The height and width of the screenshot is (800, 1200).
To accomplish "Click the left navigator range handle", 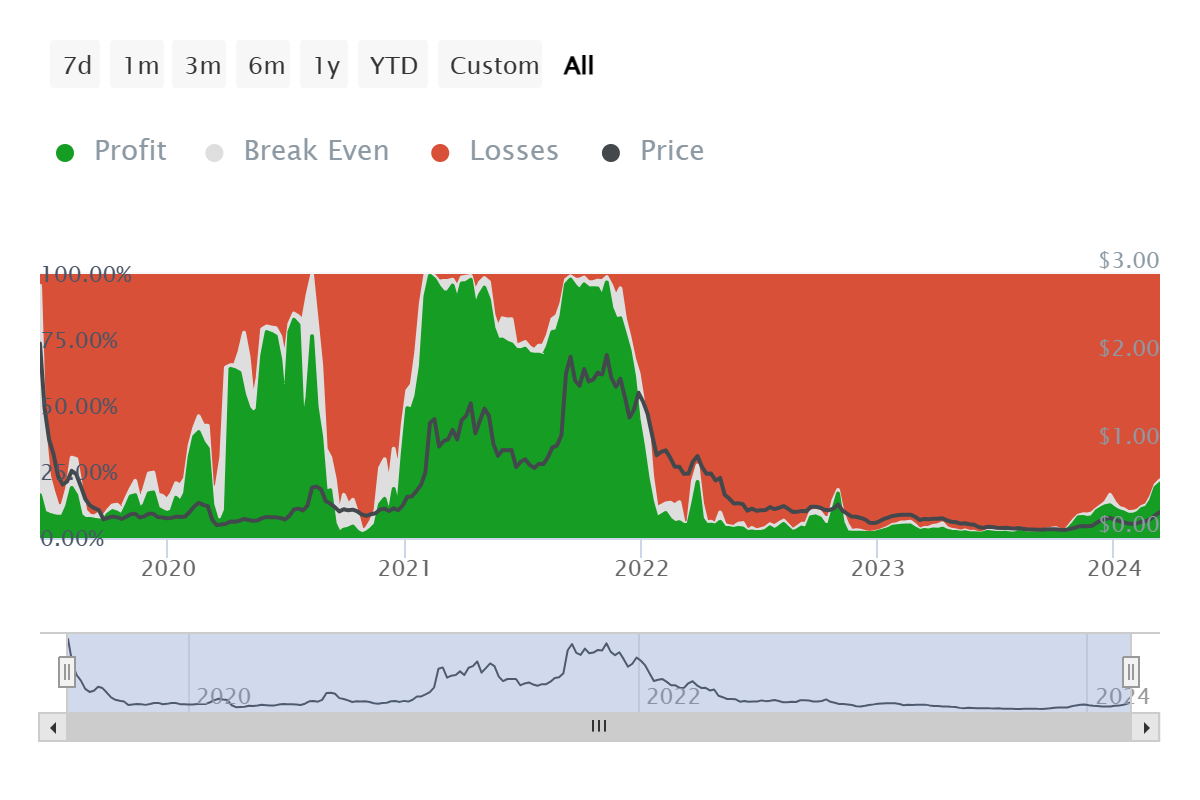I will click(x=67, y=671).
